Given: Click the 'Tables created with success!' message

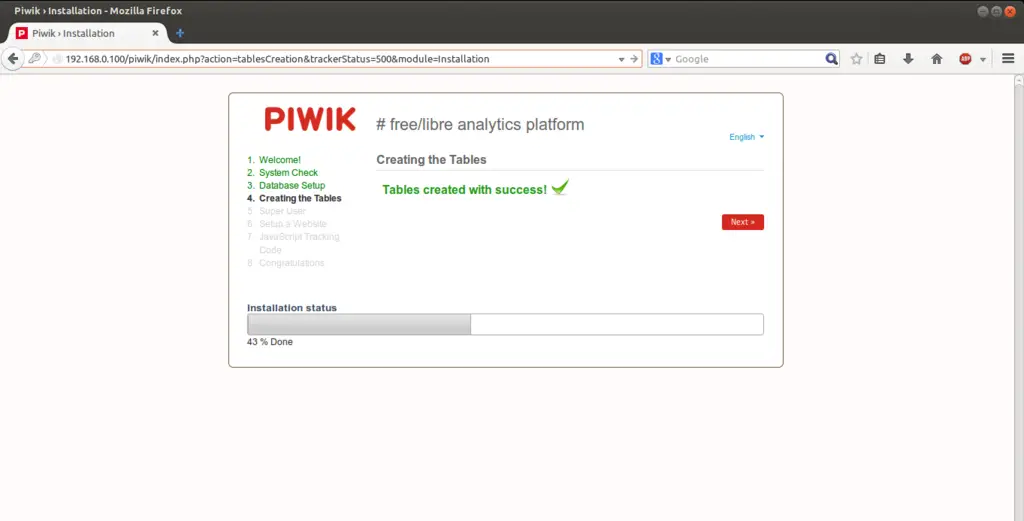Looking at the screenshot, I should pos(464,190).
